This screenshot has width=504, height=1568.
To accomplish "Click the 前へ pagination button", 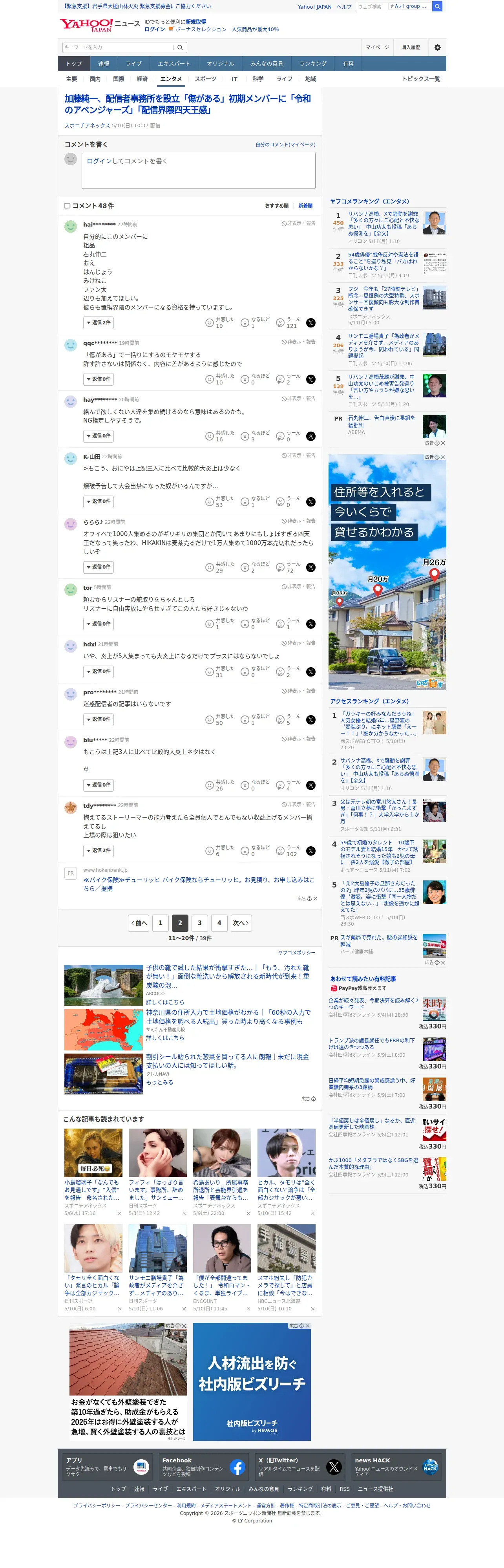I will pos(139,924).
